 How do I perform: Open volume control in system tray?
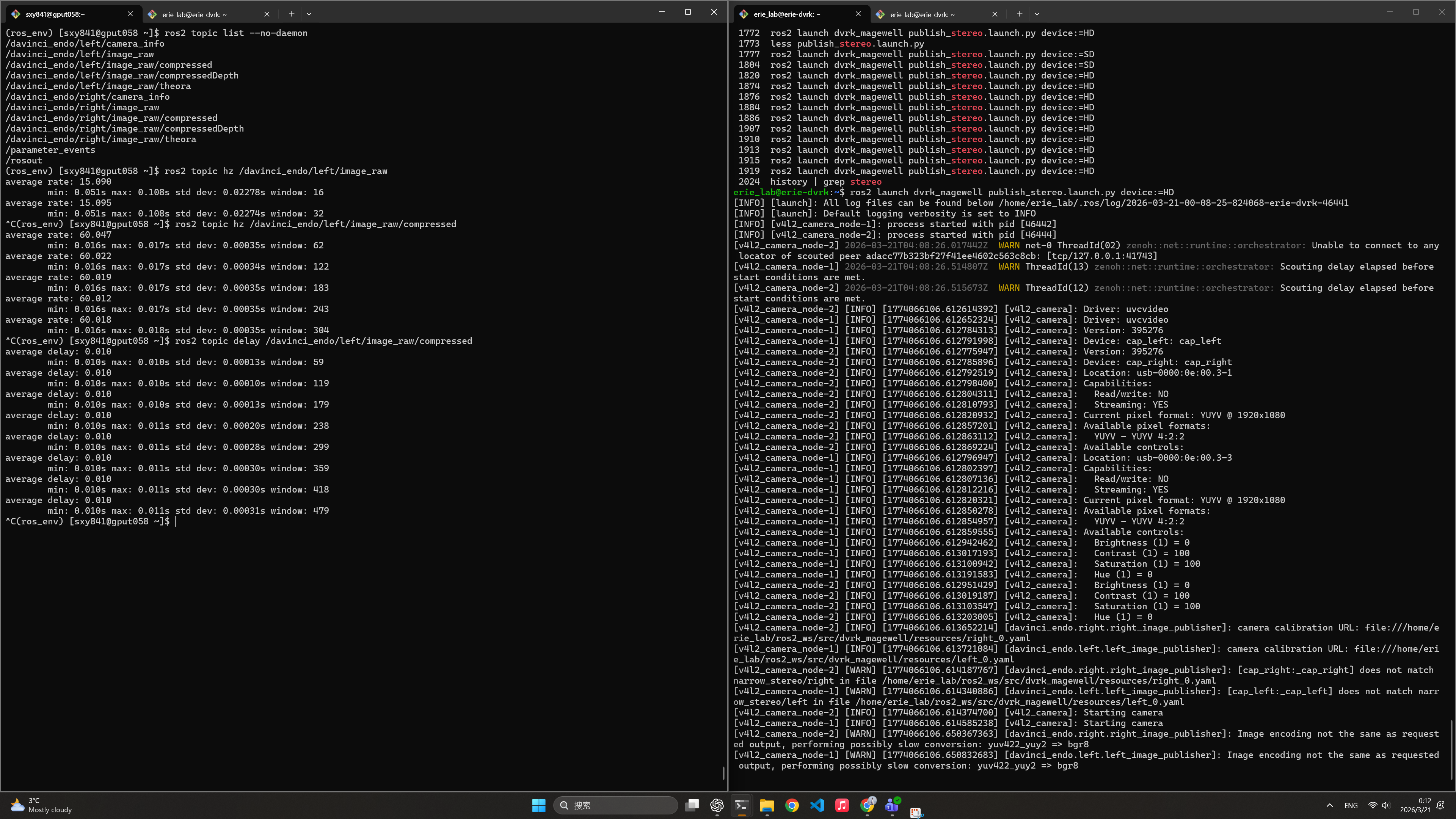pos(1385,805)
